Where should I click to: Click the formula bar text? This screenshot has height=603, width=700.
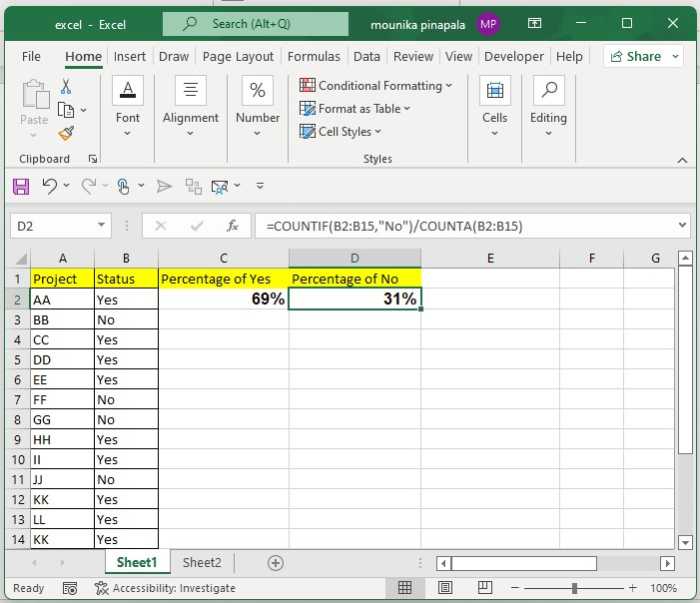click(x=394, y=226)
